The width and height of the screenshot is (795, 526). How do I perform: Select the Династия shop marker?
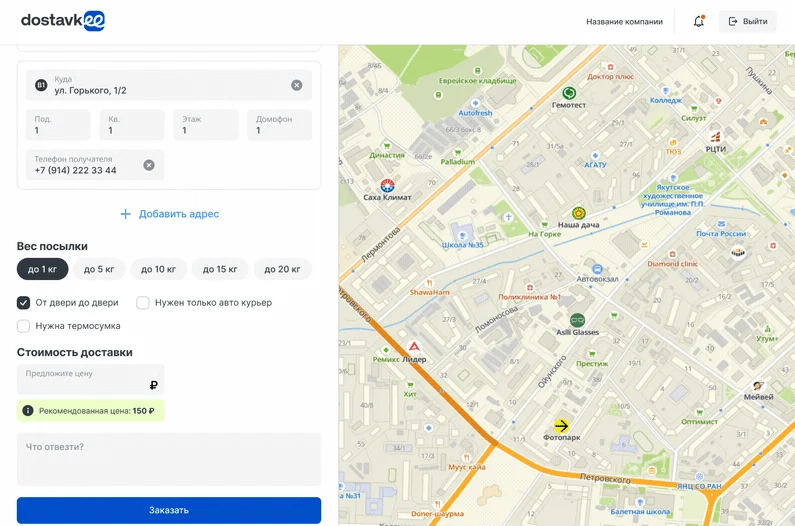click(387, 146)
